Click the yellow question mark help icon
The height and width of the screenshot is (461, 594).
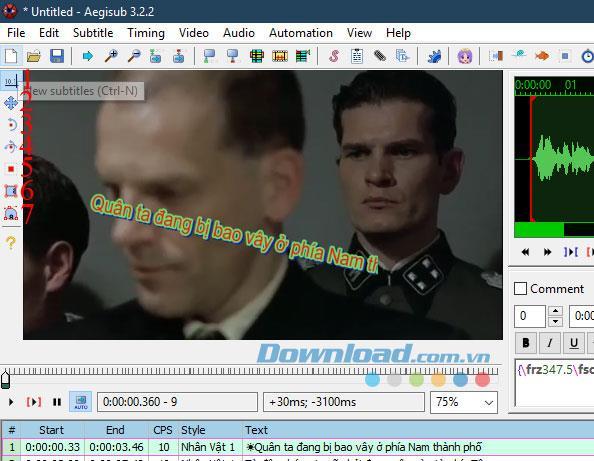(x=11, y=243)
